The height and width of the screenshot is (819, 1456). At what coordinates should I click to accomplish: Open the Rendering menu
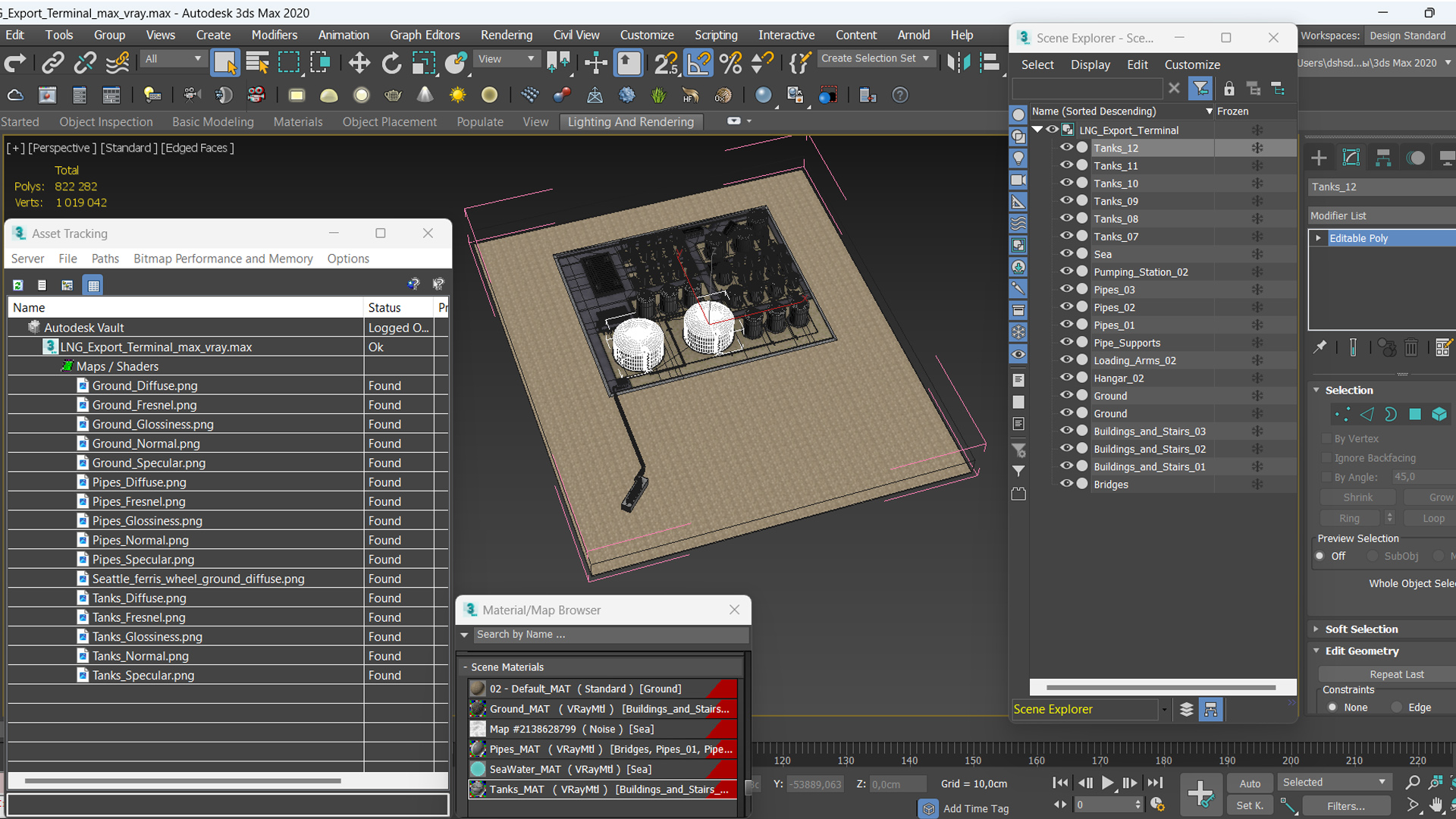[507, 35]
